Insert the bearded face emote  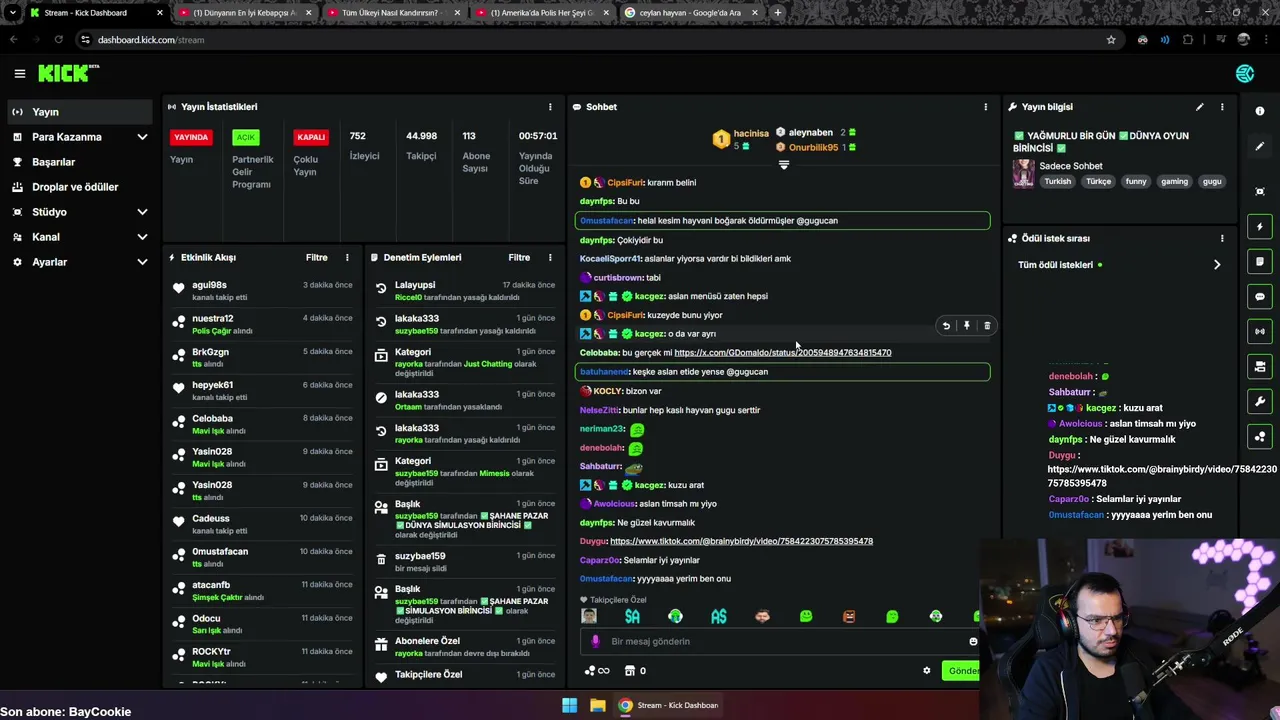pyautogui.click(x=762, y=617)
